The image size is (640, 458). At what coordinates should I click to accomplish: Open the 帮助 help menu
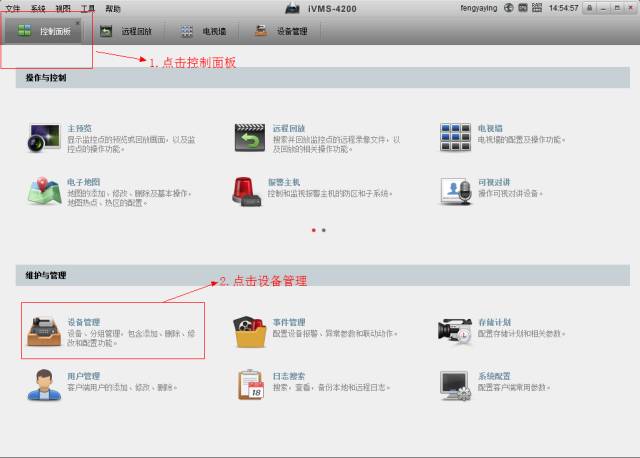point(113,8)
